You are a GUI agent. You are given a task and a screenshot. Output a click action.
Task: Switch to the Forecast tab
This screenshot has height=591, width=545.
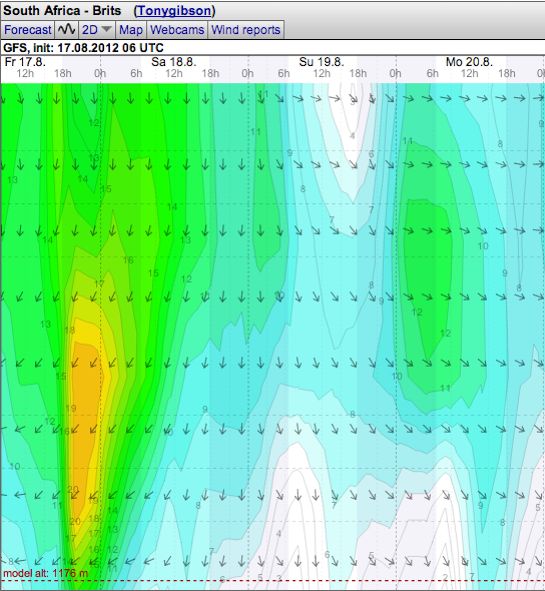point(28,29)
